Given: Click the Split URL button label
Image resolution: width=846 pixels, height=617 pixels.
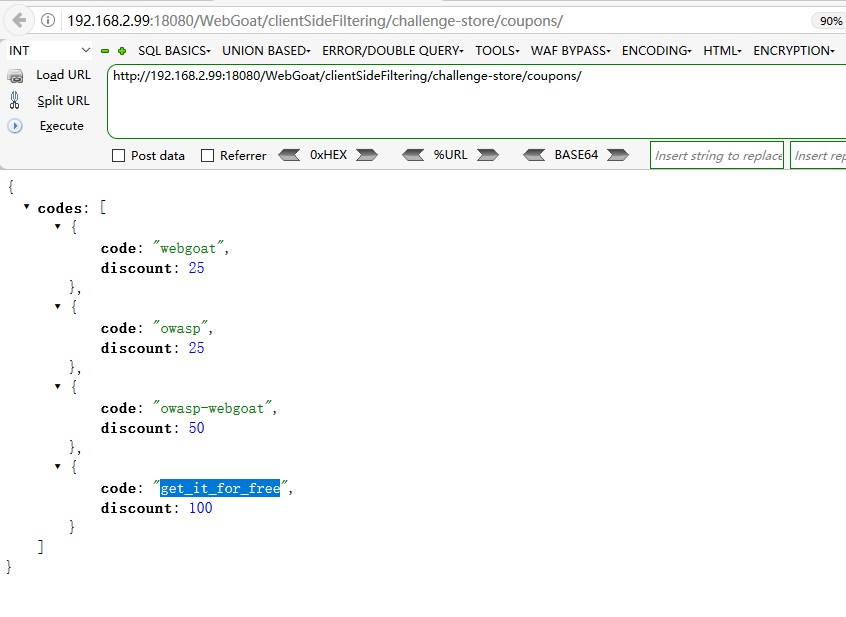Looking at the screenshot, I should point(64,101).
